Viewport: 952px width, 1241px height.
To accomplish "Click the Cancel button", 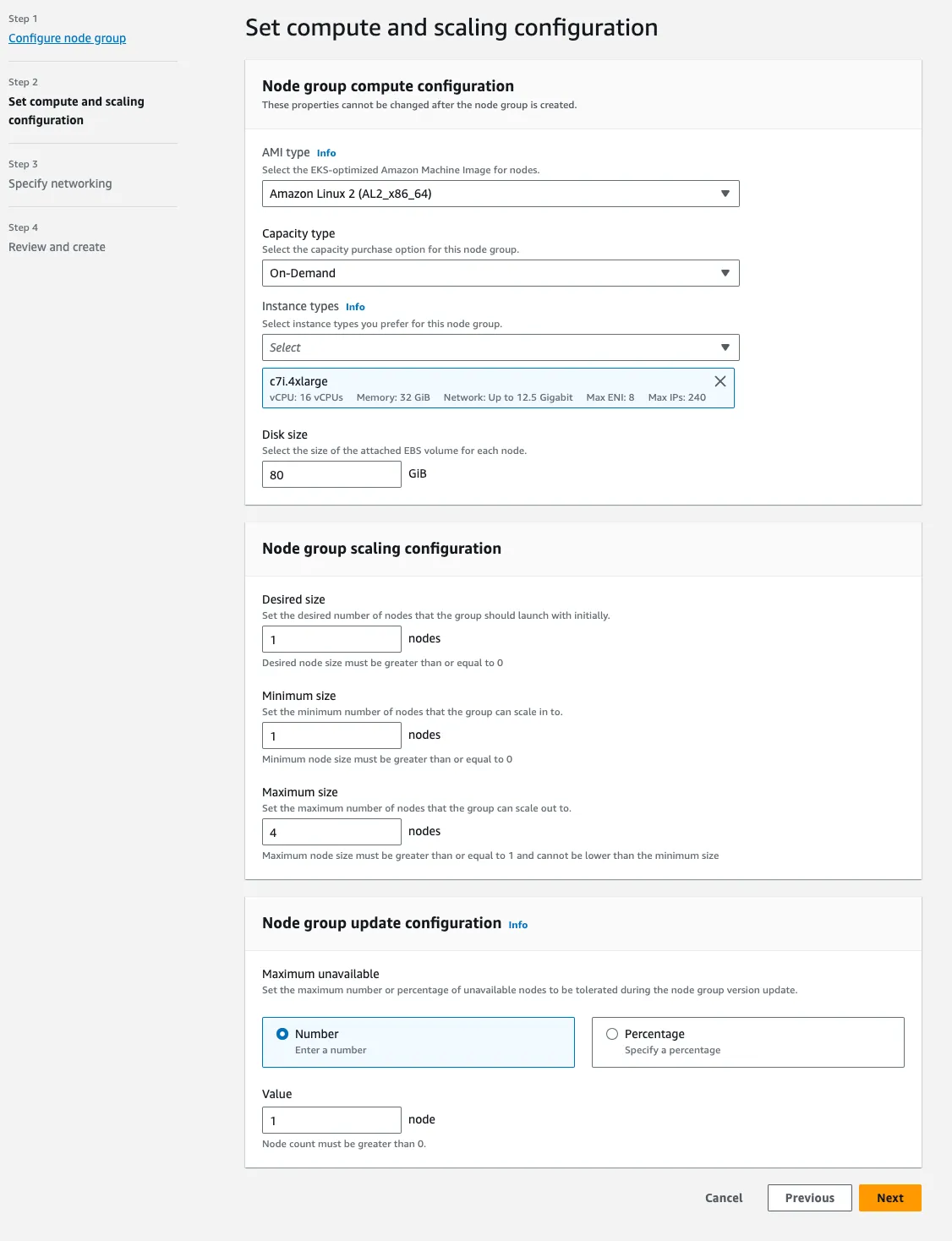I will click(723, 1198).
